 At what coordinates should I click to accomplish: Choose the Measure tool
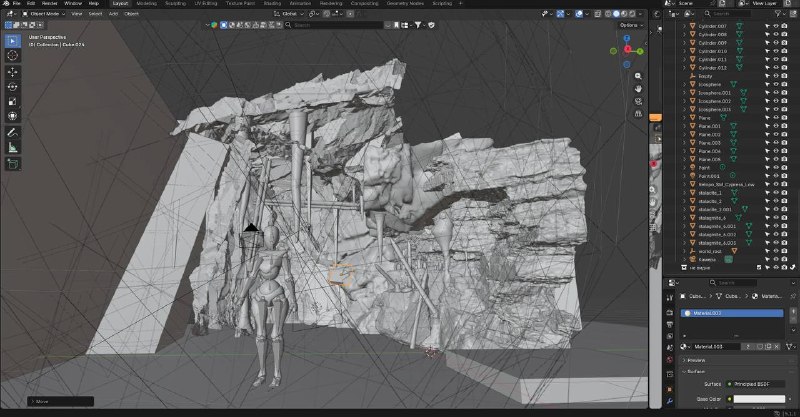tap(13, 148)
